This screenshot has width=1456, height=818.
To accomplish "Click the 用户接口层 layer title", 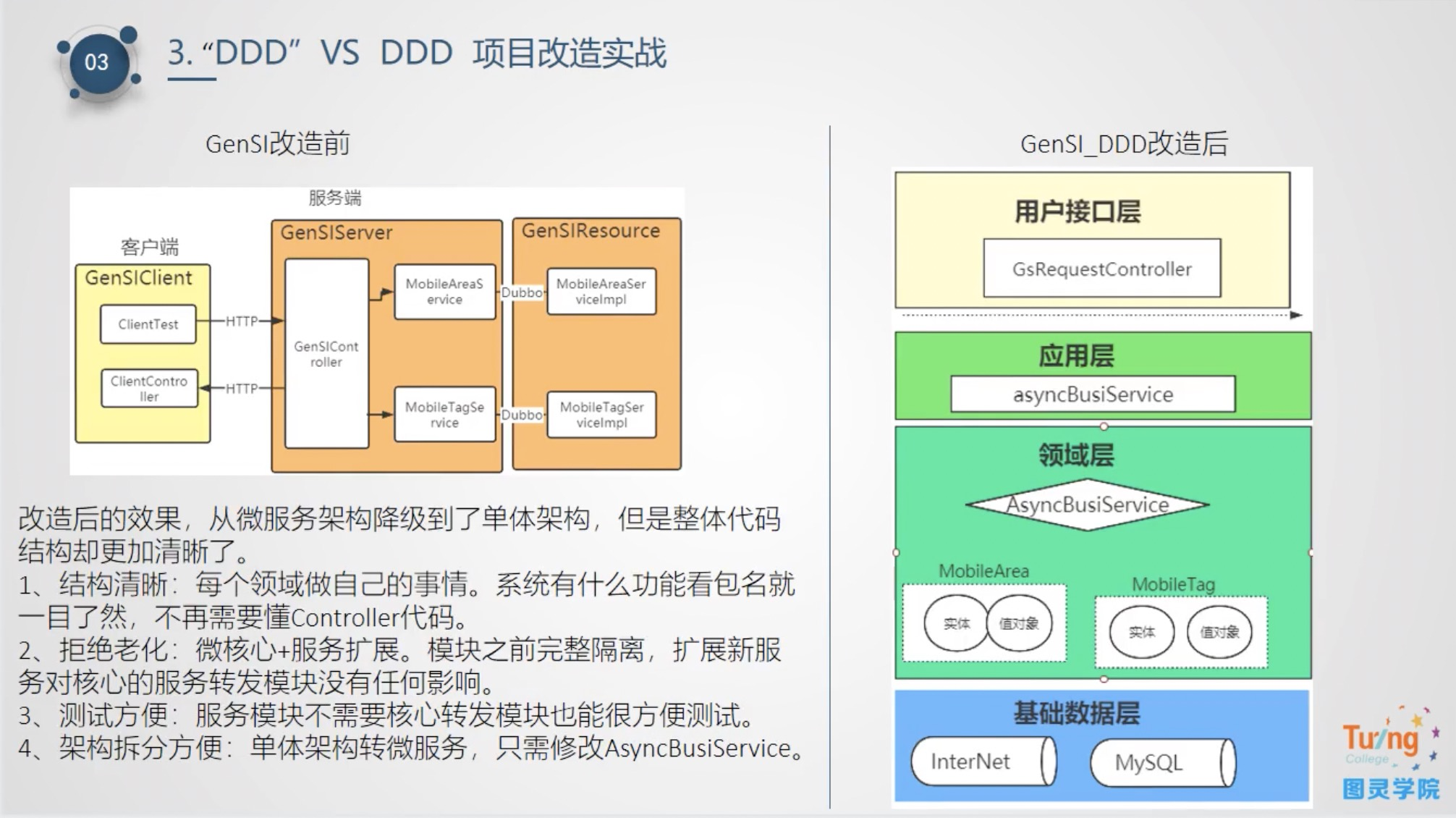I will (1078, 212).
